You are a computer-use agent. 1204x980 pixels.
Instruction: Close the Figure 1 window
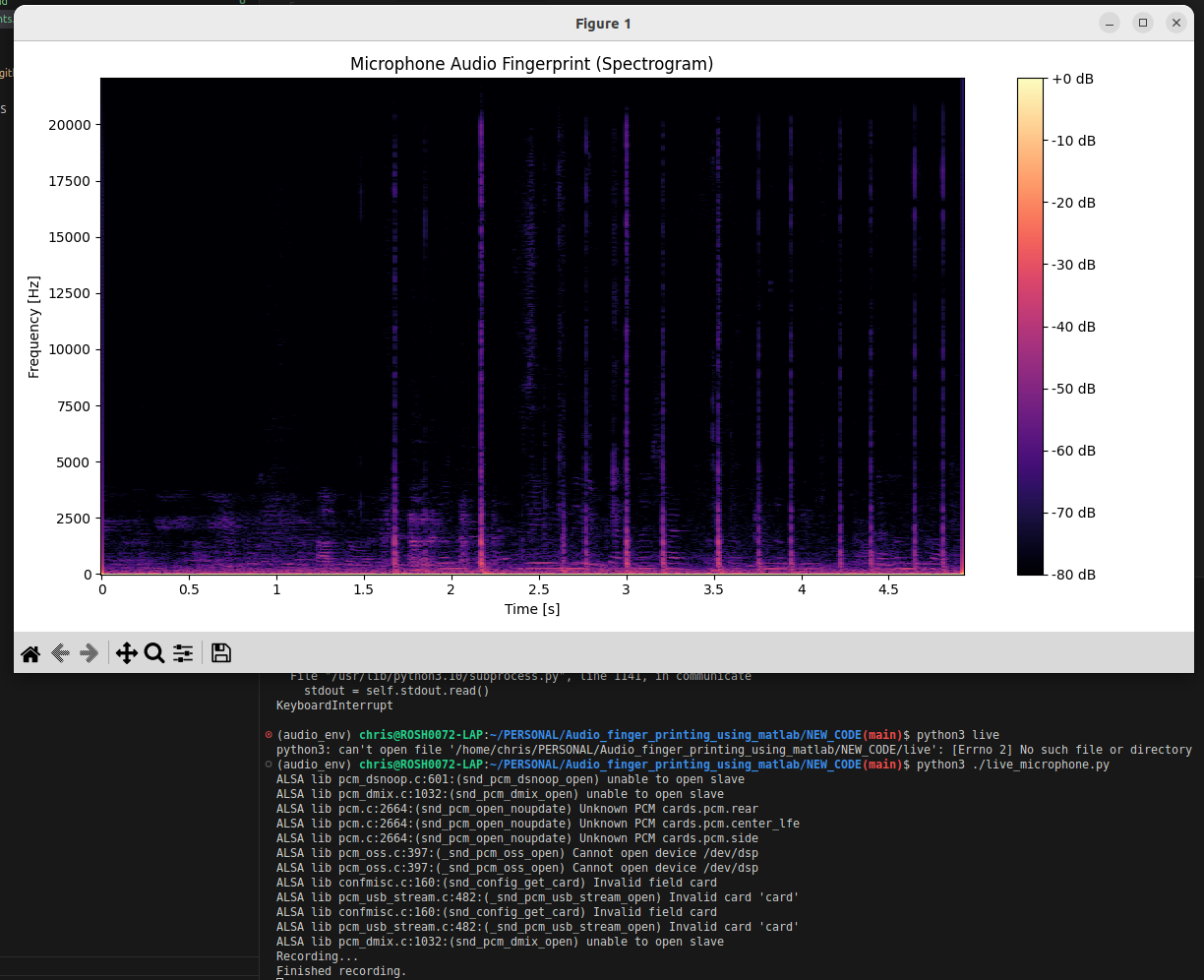(1175, 23)
